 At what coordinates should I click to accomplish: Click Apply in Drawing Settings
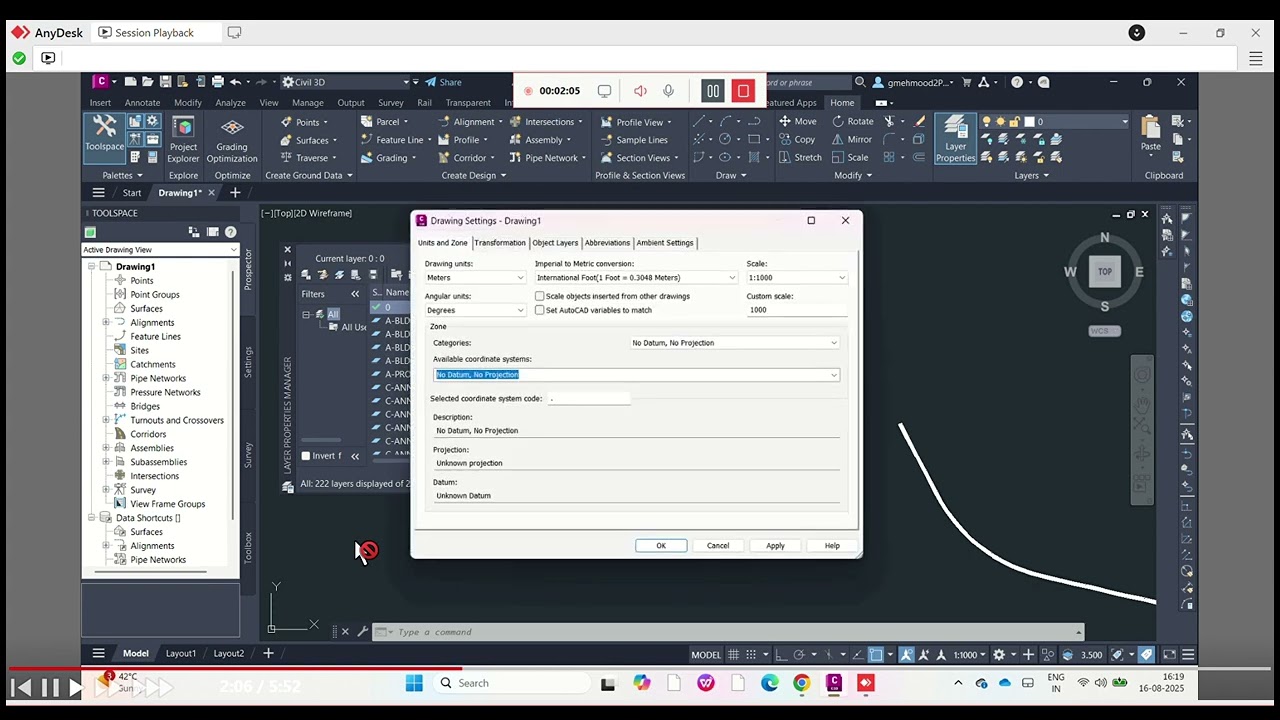click(775, 546)
